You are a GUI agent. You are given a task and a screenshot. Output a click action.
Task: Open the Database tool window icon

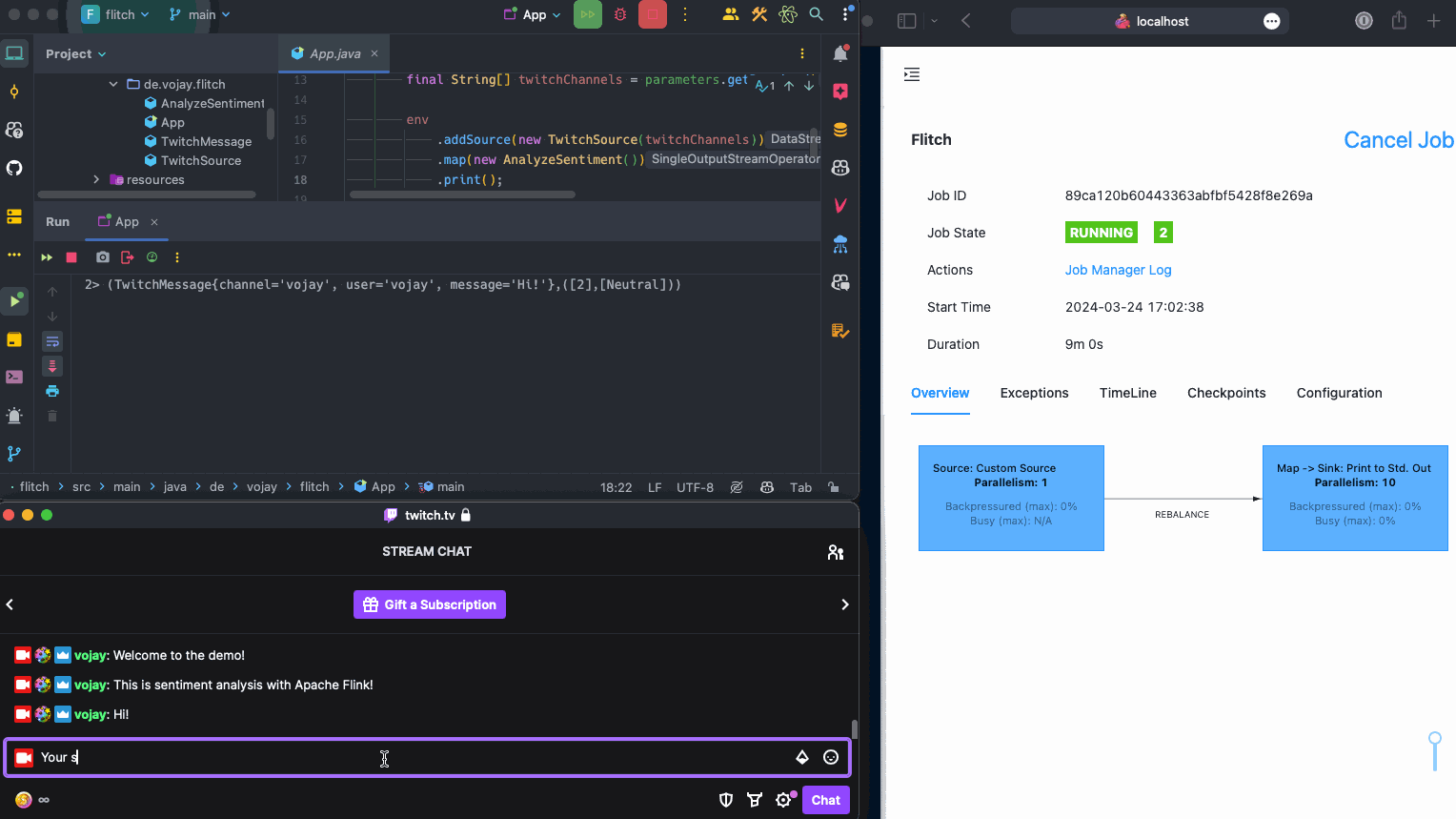840,130
